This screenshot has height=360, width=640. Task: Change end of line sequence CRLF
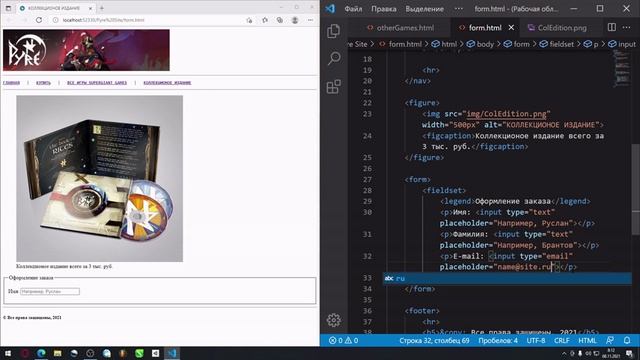pos(562,340)
